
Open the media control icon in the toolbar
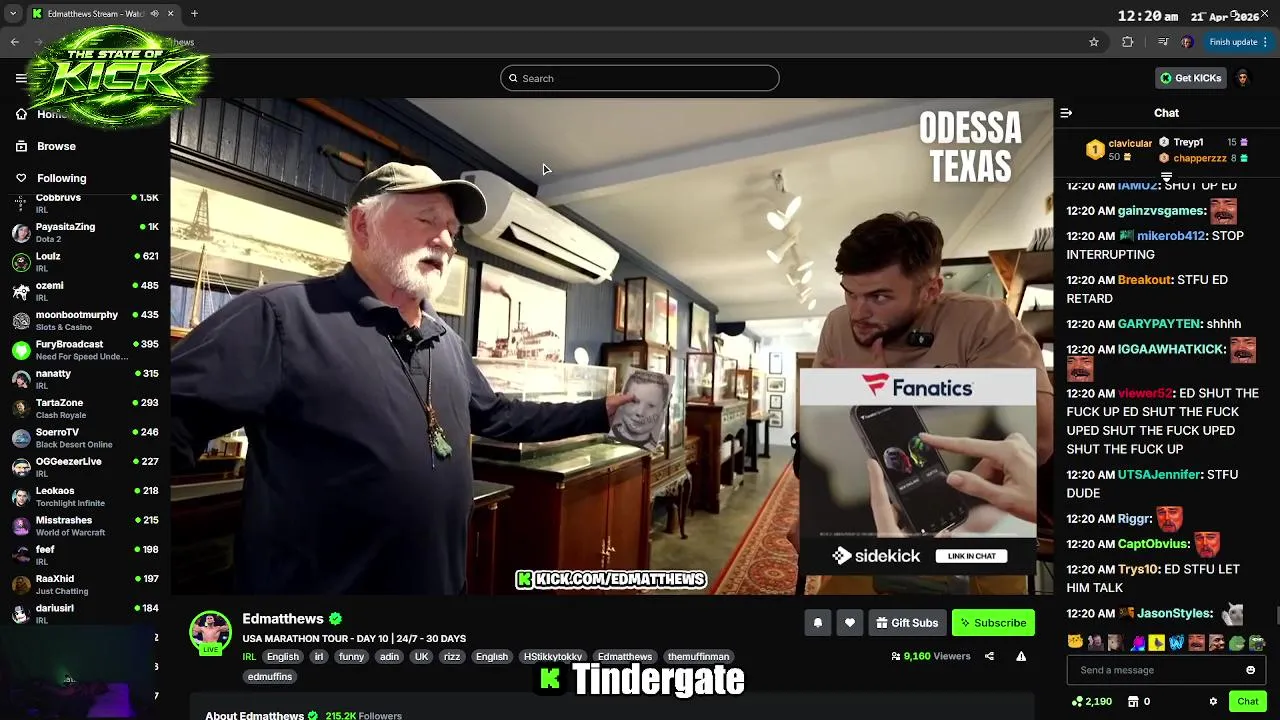click(1162, 42)
